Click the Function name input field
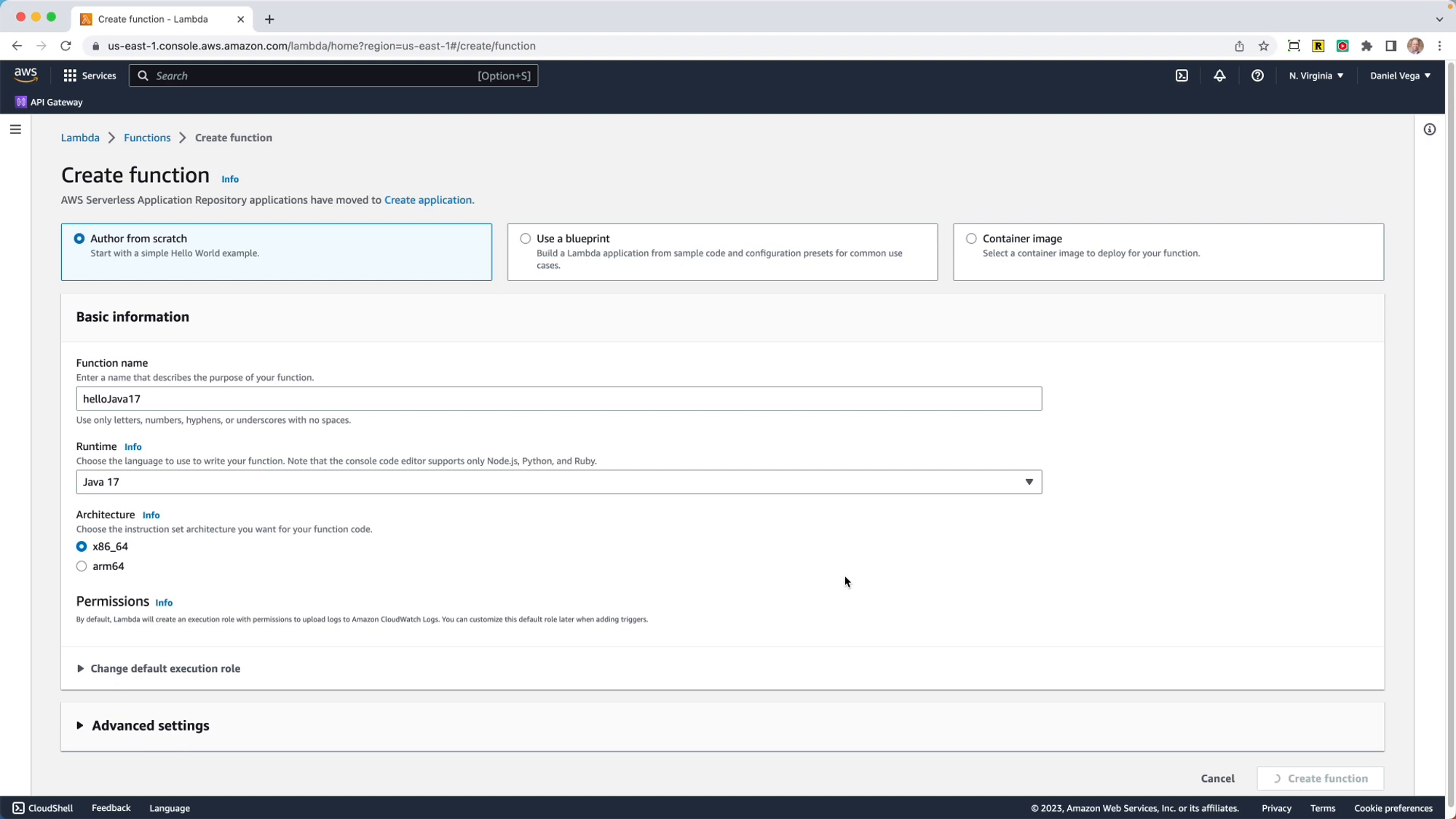 coord(558,399)
